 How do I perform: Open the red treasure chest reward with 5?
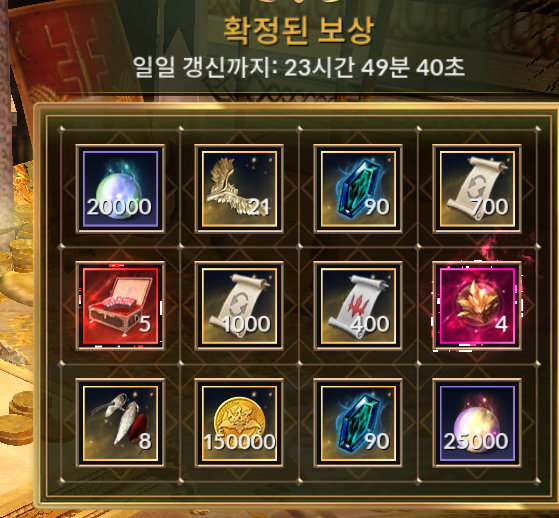(120, 306)
